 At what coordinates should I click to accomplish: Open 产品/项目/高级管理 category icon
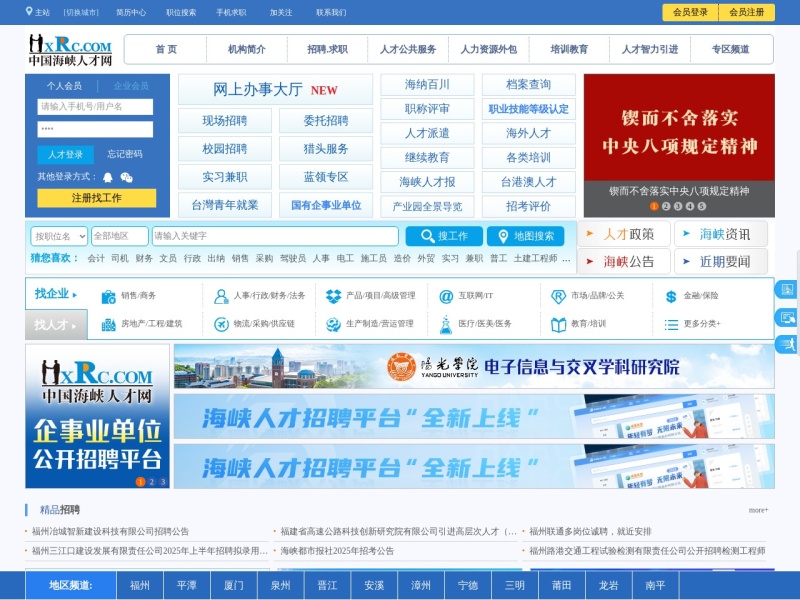coord(333,296)
